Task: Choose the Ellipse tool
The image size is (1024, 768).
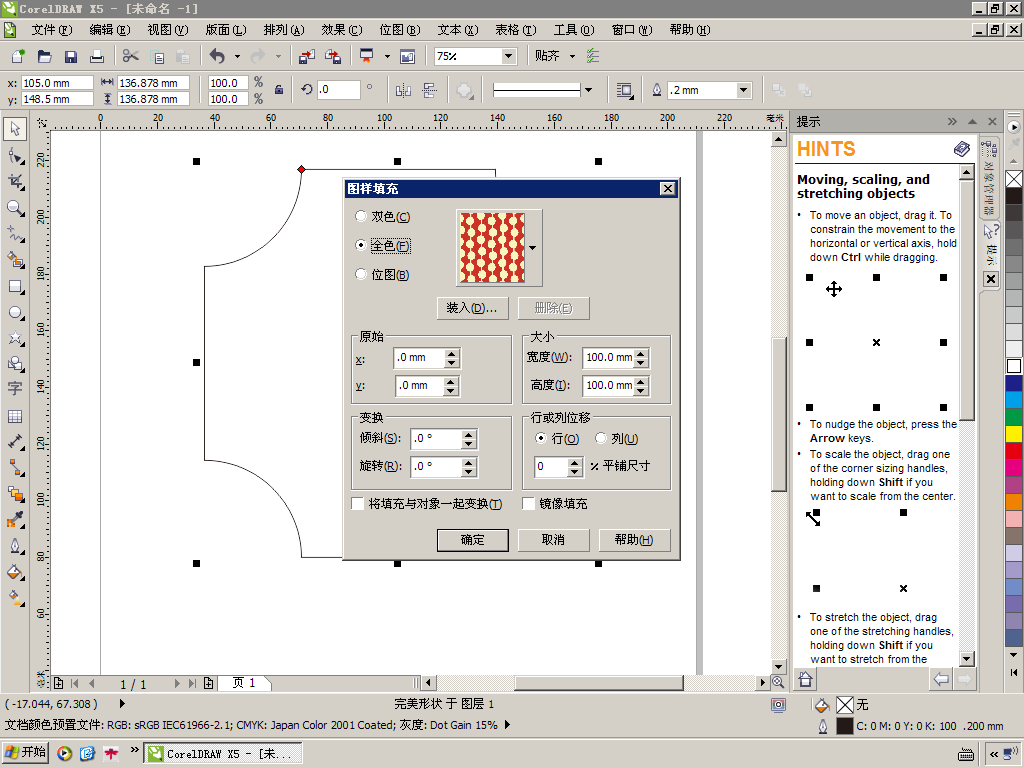Action: (x=15, y=313)
